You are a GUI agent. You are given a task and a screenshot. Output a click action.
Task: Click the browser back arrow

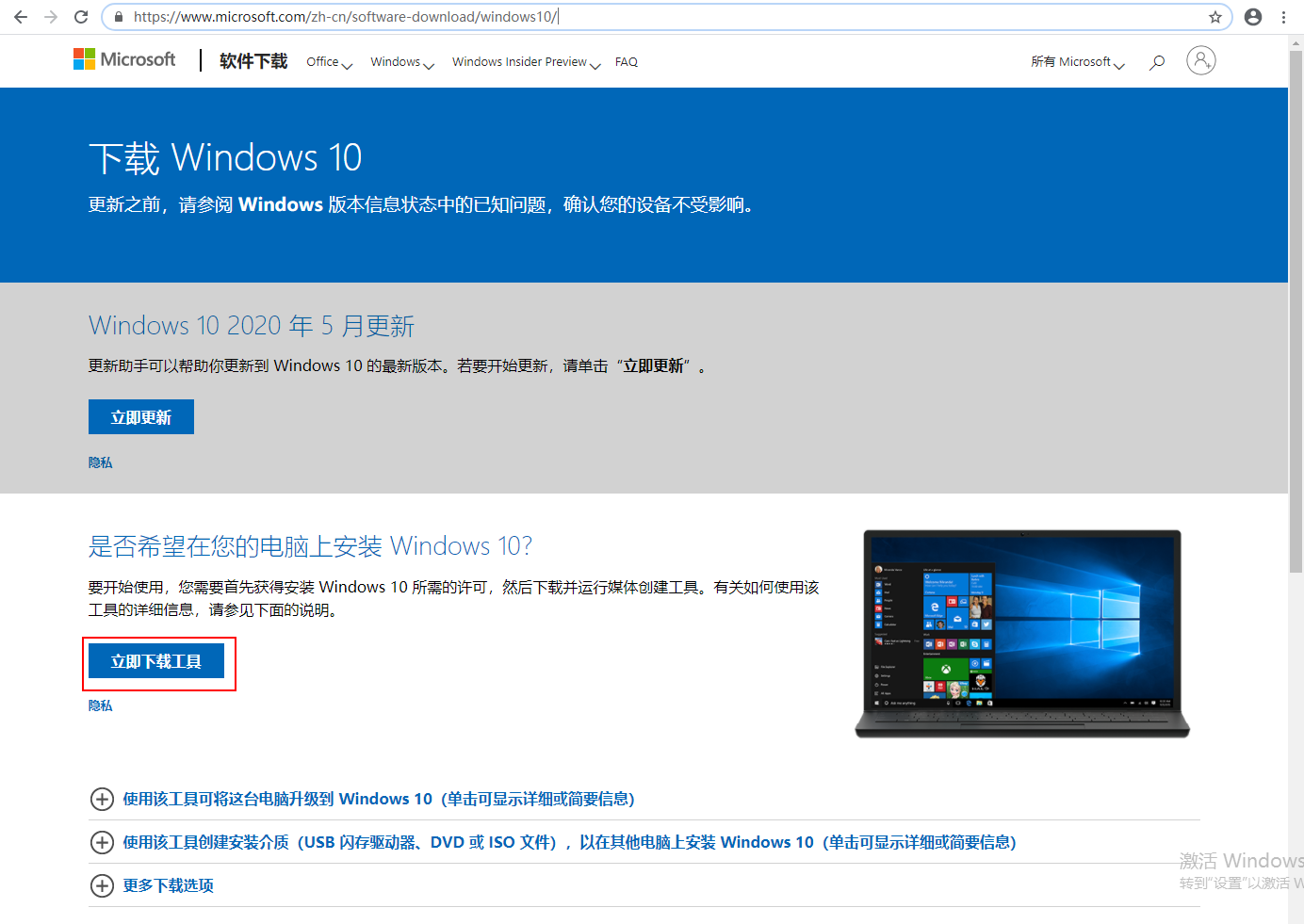(x=20, y=16)
